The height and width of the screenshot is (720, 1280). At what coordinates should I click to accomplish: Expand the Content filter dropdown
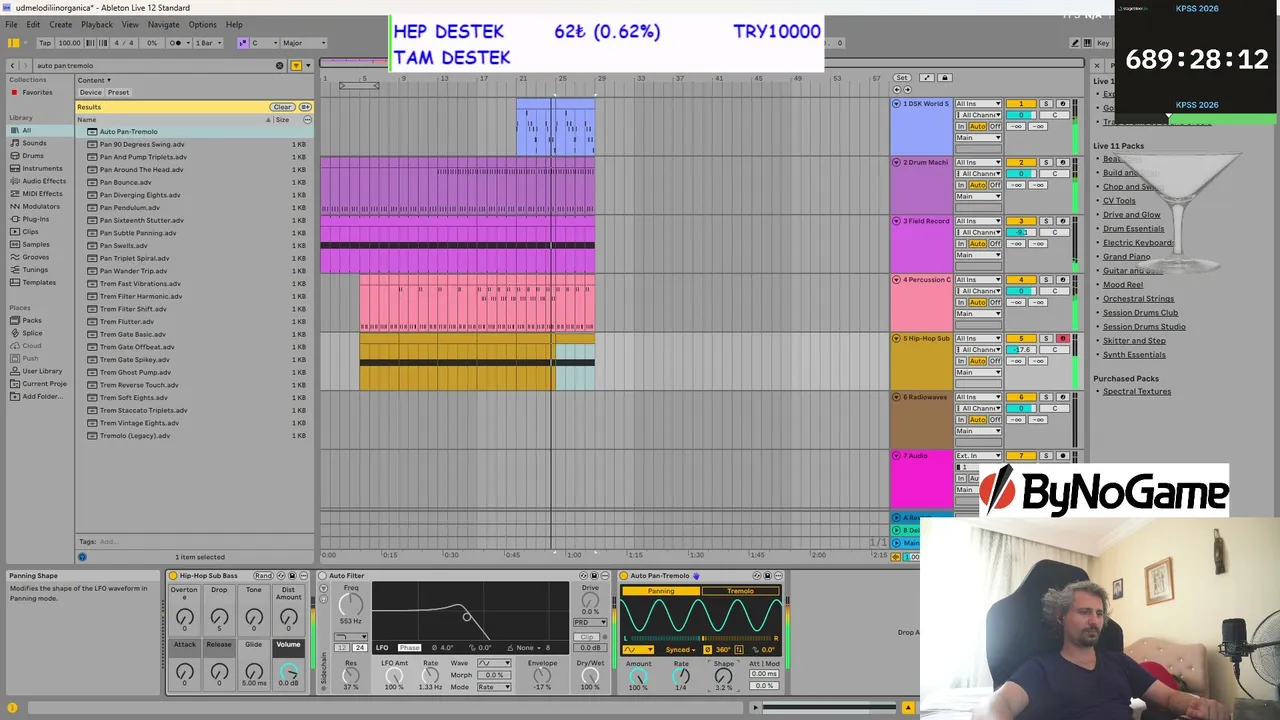pyautogui.click(x=94, y=80)
